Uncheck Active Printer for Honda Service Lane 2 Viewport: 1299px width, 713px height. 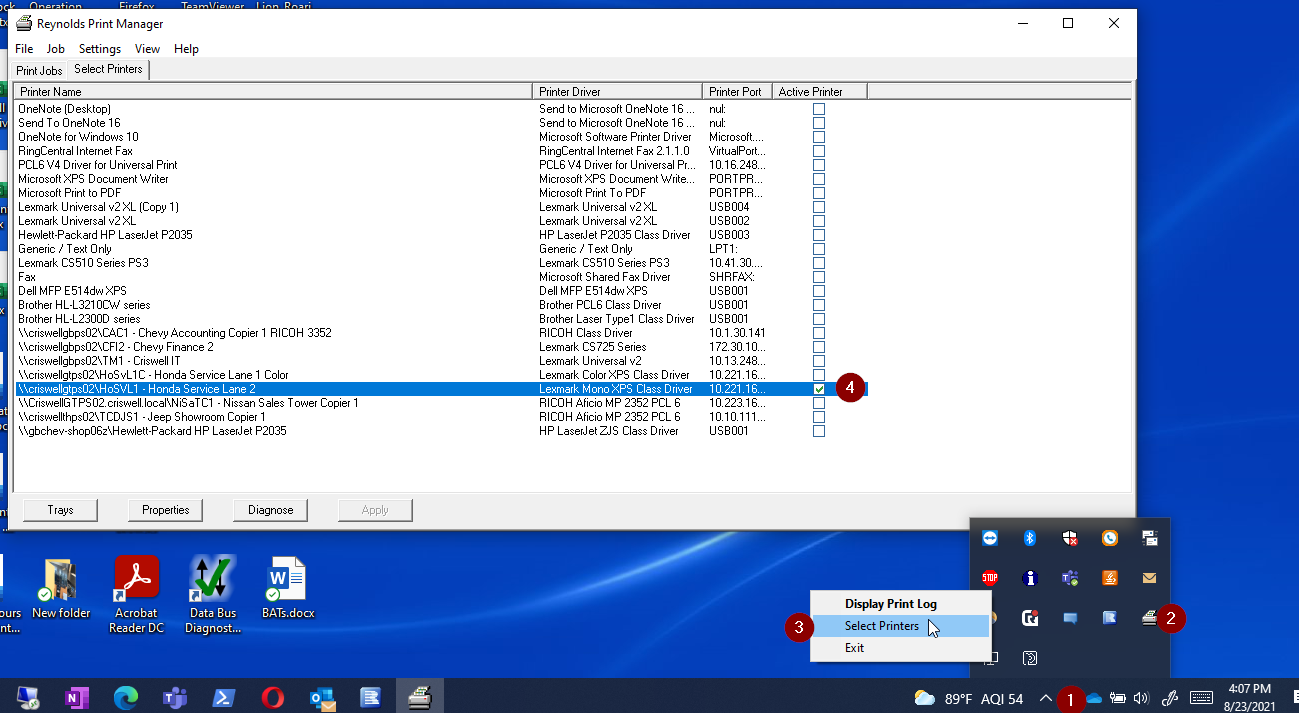[x=819, y=389]
